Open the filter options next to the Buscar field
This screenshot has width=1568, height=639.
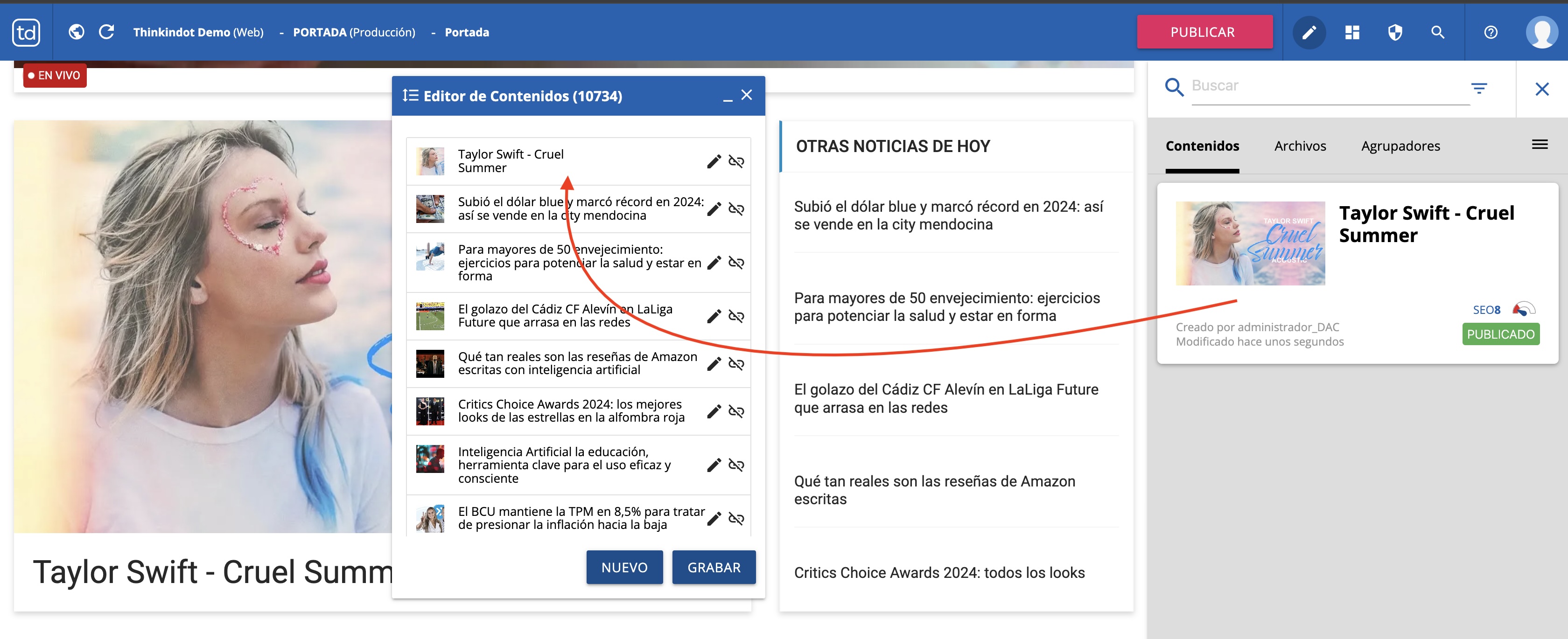[x=1480, y=88]
